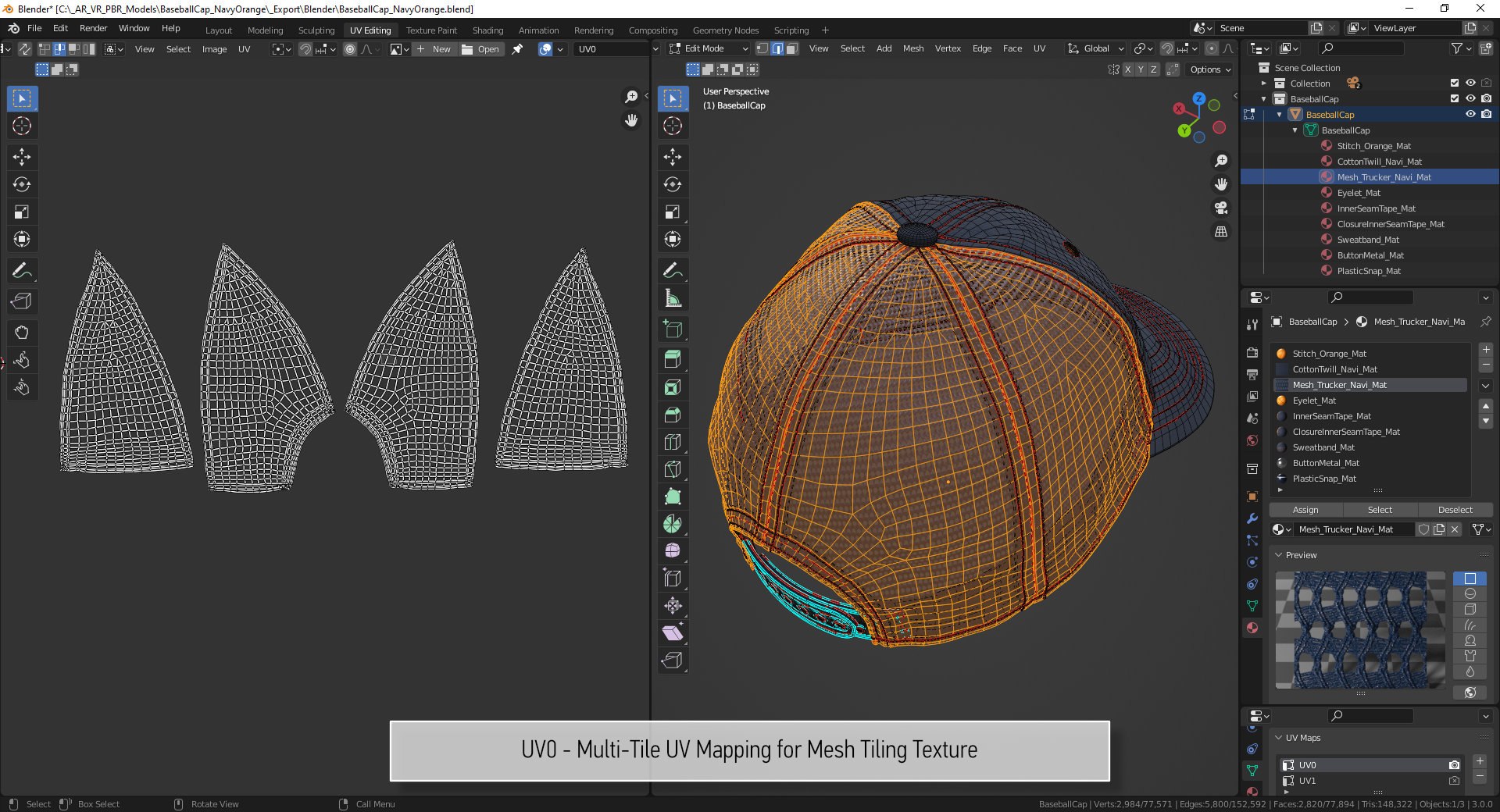Select the Loop Cut tool
1500x812 pixels.
point(673,442)
